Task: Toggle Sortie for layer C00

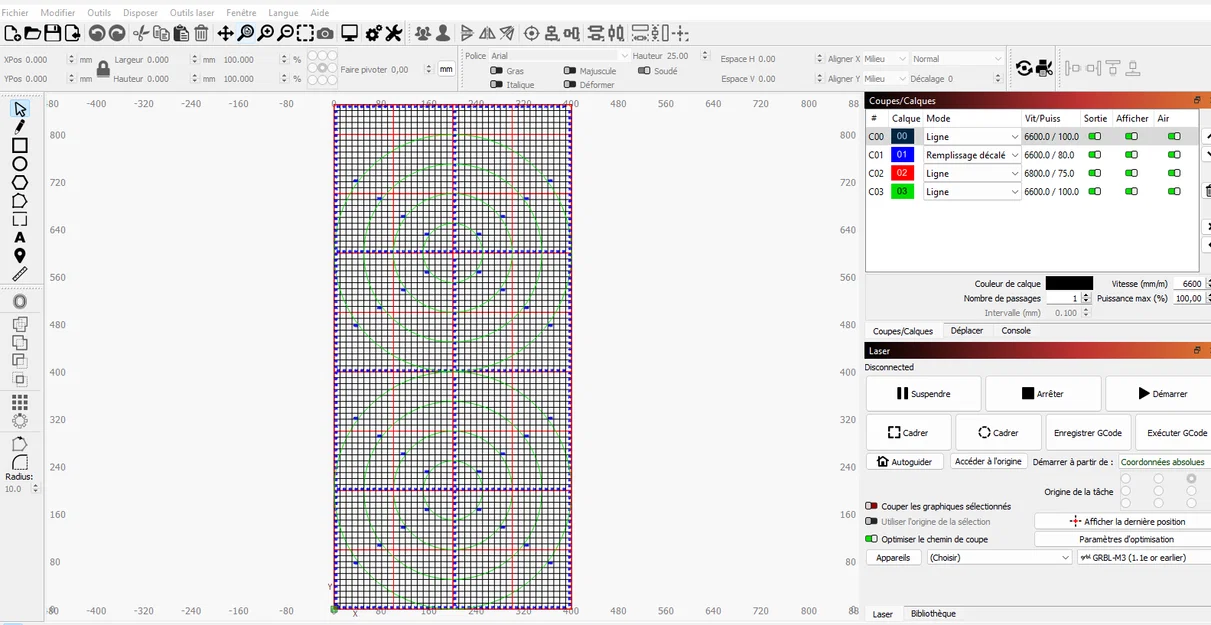Action: tap(1095, 137)
